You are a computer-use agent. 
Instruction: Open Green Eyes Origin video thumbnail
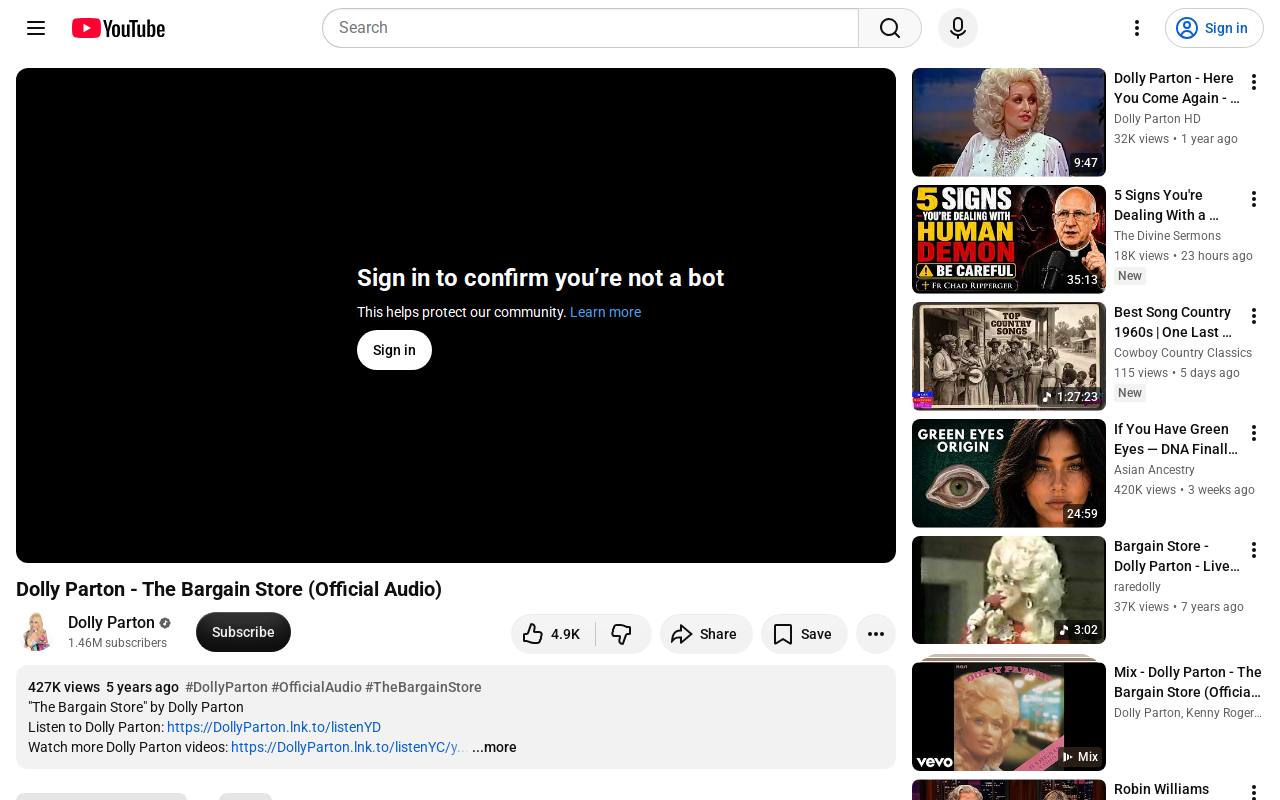coord(1009,473)
